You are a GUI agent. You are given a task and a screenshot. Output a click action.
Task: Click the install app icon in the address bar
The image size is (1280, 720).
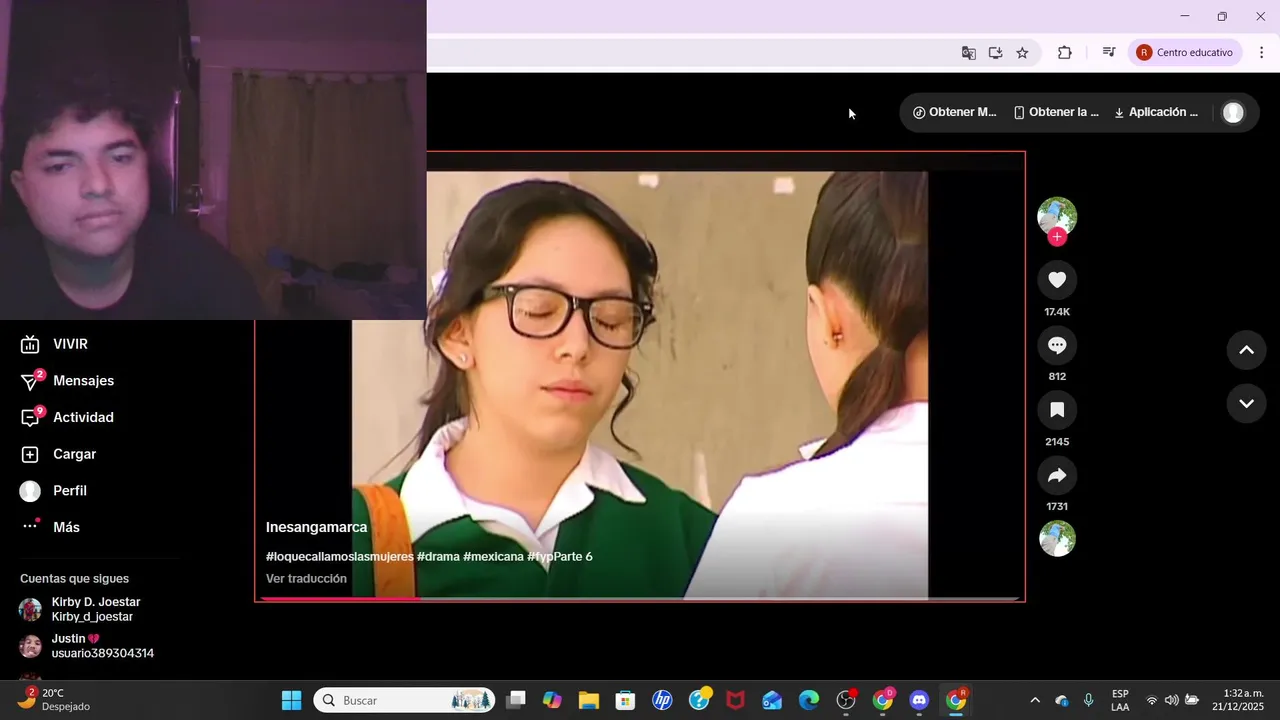tap(995, 53)
